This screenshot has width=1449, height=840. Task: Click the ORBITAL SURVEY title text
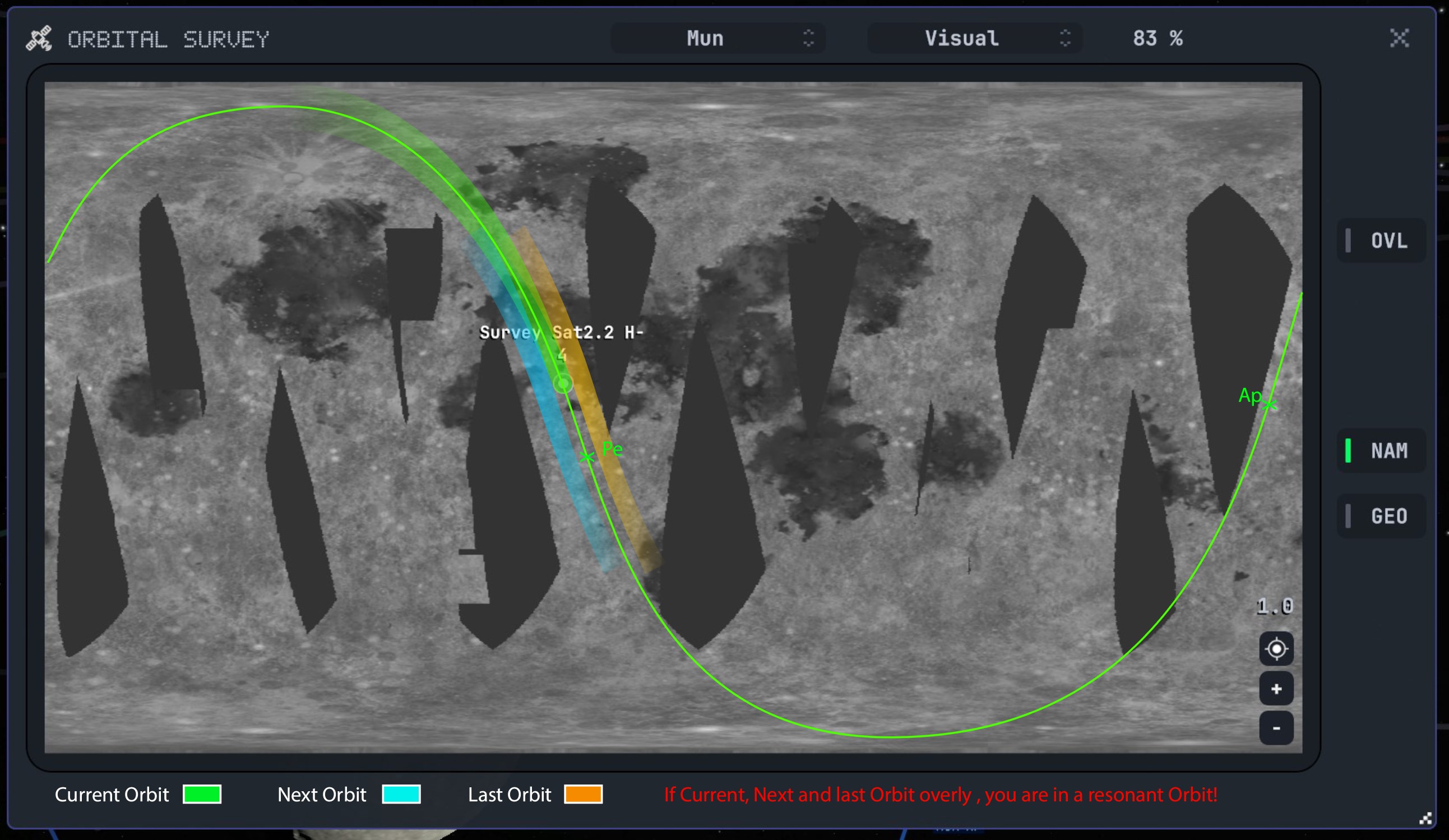click(x=169, y=39)
